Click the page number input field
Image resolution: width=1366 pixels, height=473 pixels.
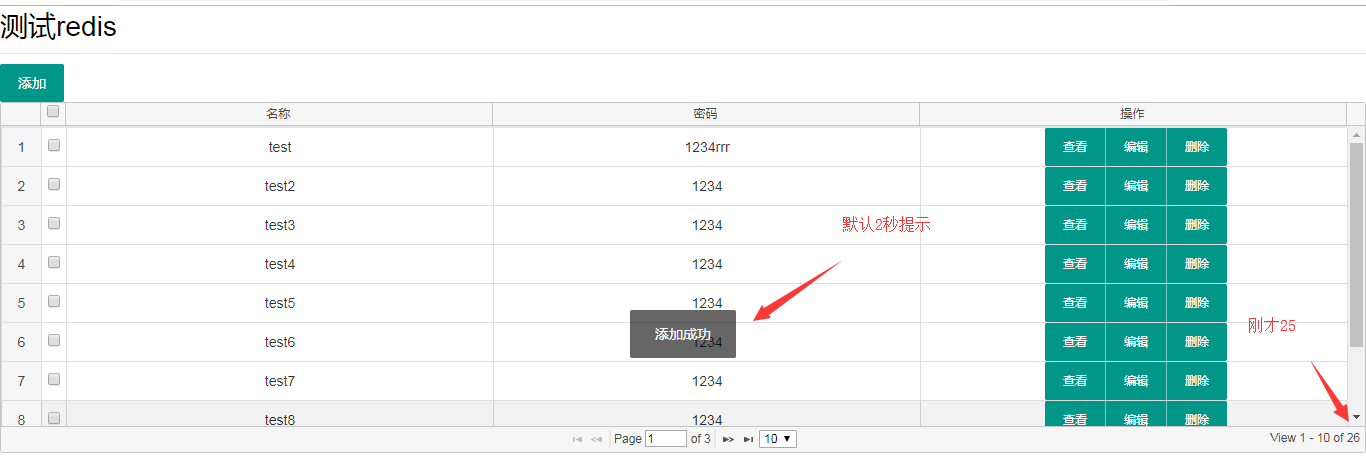tap(666, 439)
